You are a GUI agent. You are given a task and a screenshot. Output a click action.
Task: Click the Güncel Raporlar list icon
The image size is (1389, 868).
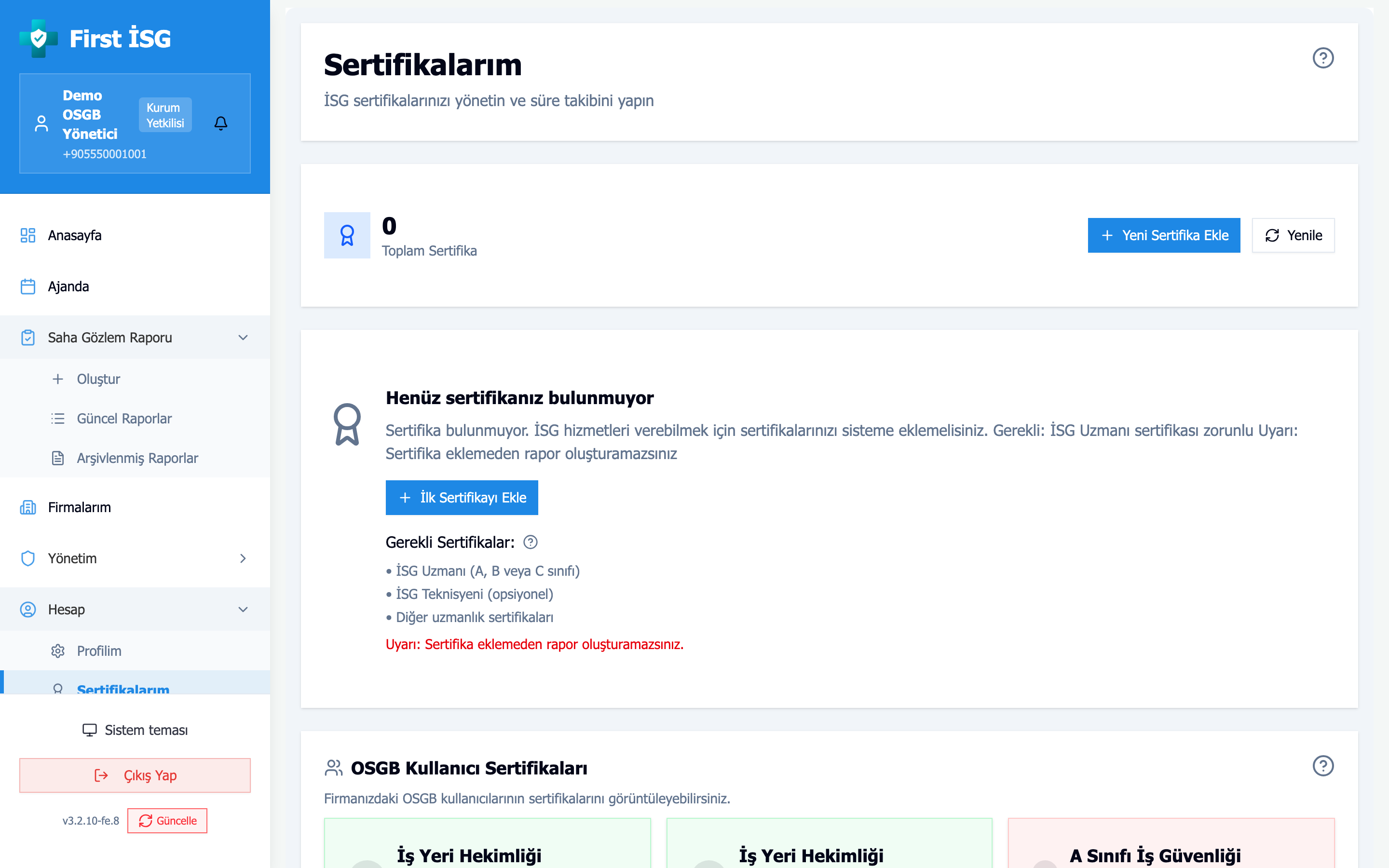point(58,419)
